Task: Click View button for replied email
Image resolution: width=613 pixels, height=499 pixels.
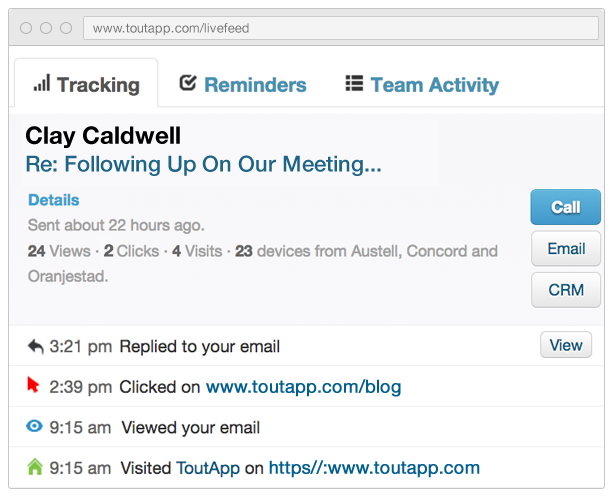Action: click(566, 345)
